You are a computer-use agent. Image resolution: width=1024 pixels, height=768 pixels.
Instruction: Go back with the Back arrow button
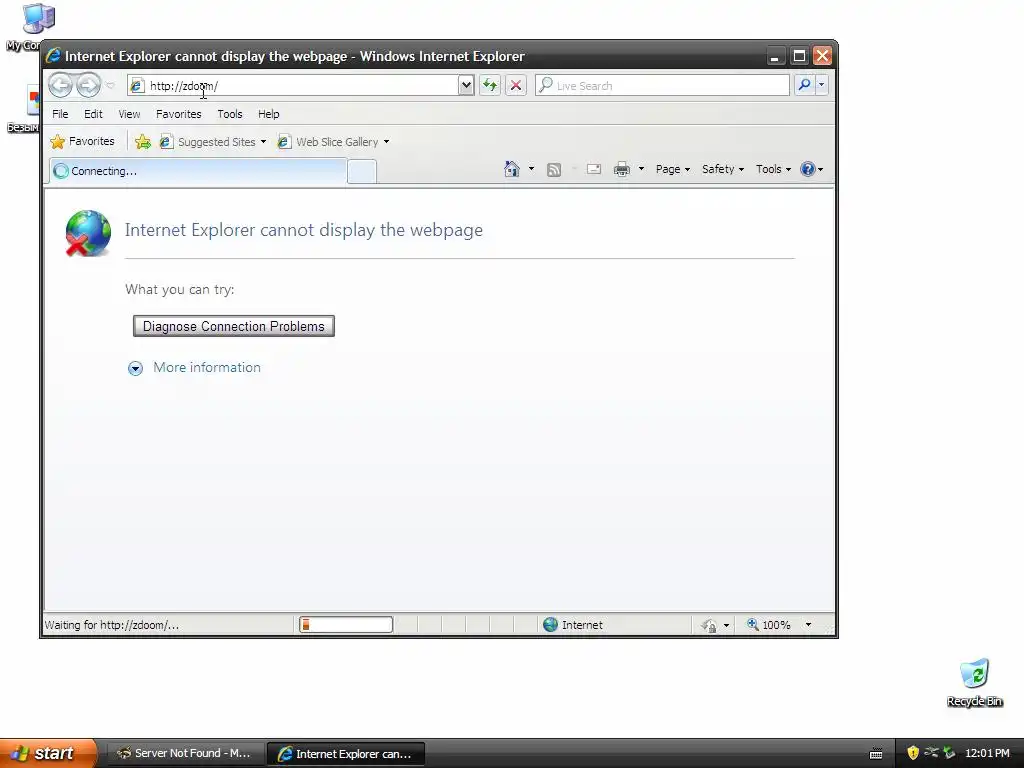[x=61, y=85]
